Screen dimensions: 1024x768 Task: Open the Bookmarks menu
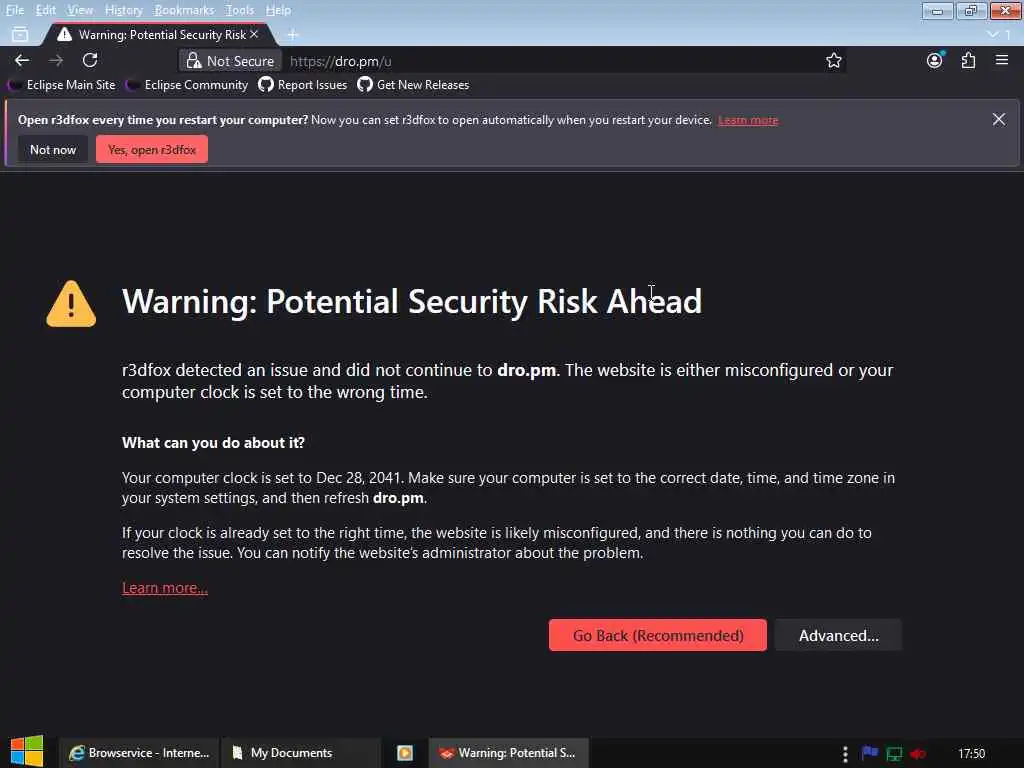point(184,10)
